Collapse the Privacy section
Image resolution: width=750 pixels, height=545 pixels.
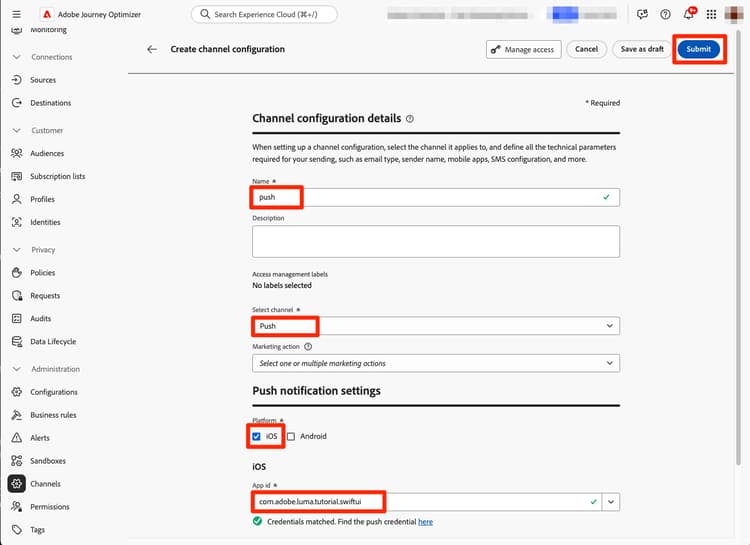pyautogui.click(x=17, y=250)
